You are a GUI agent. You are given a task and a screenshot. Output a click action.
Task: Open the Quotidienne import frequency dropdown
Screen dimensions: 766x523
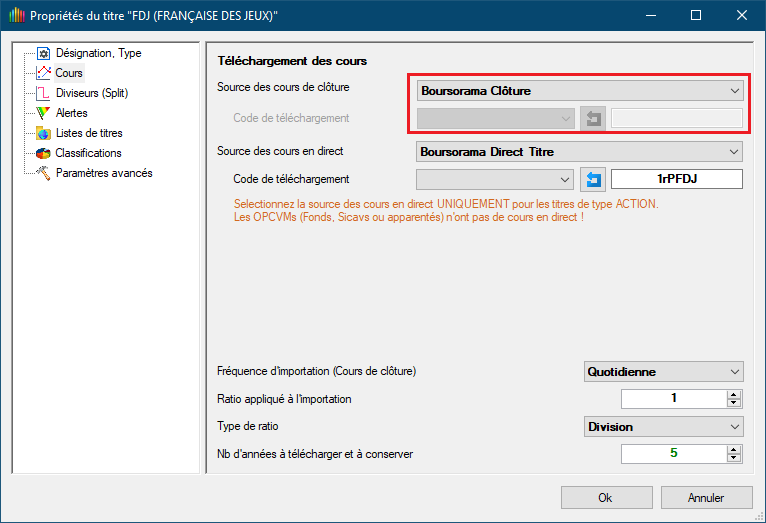(663, 372)
